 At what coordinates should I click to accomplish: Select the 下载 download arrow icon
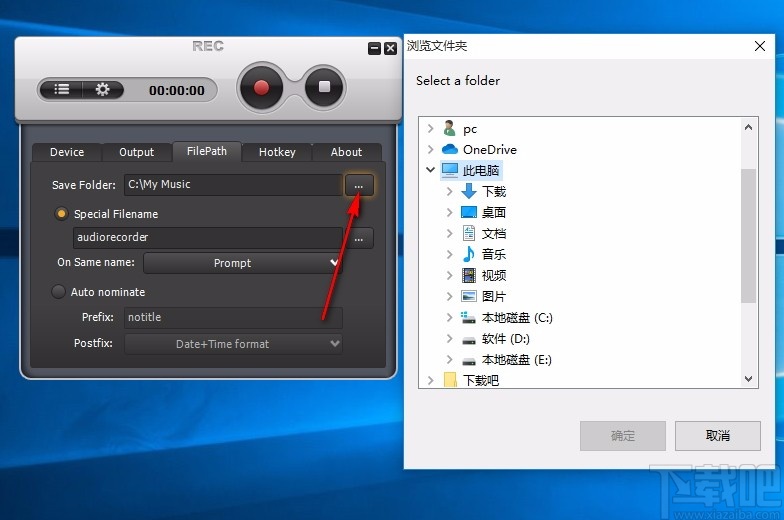tap(468, 191)
